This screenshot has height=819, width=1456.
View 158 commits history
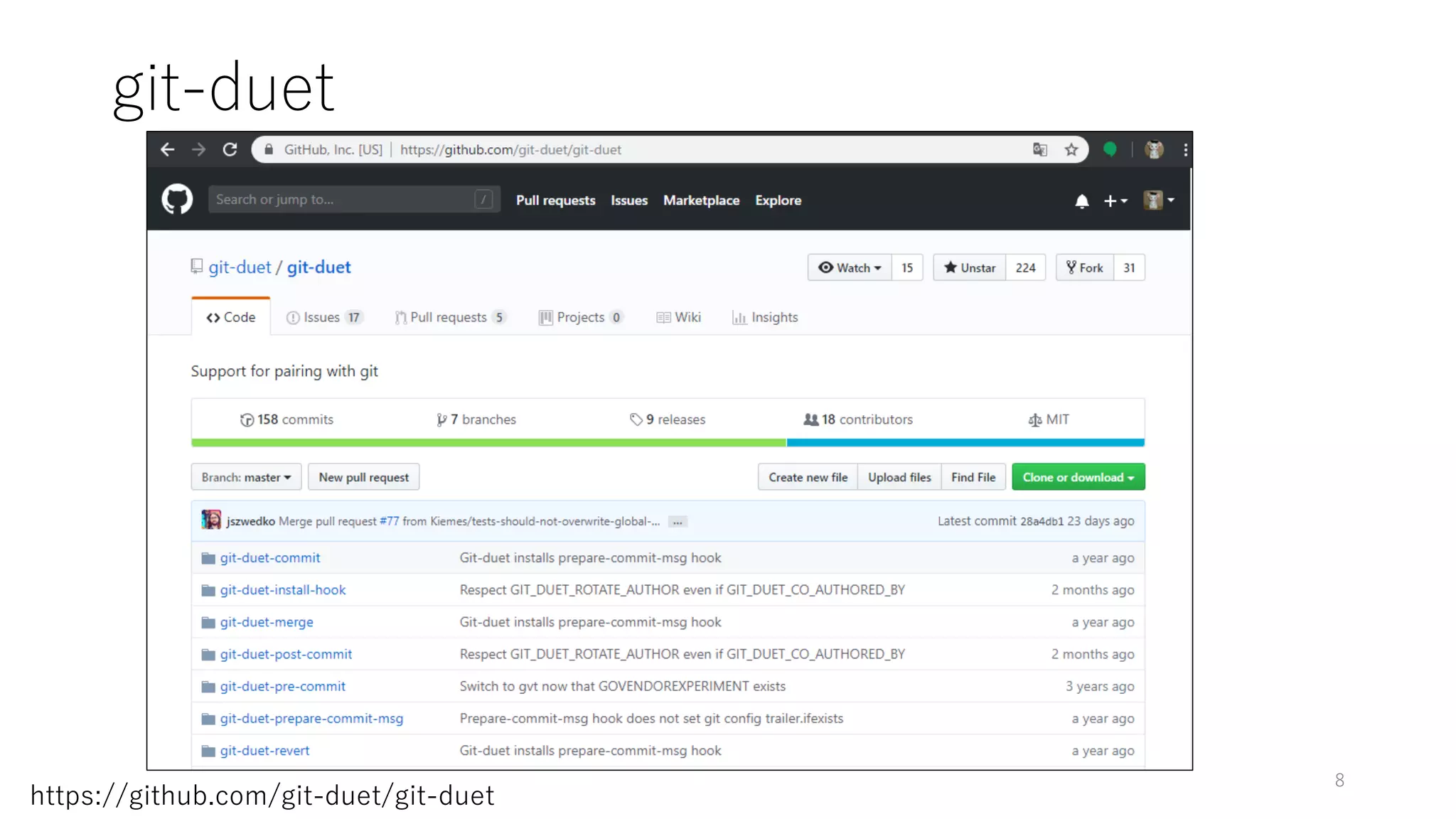287,419
